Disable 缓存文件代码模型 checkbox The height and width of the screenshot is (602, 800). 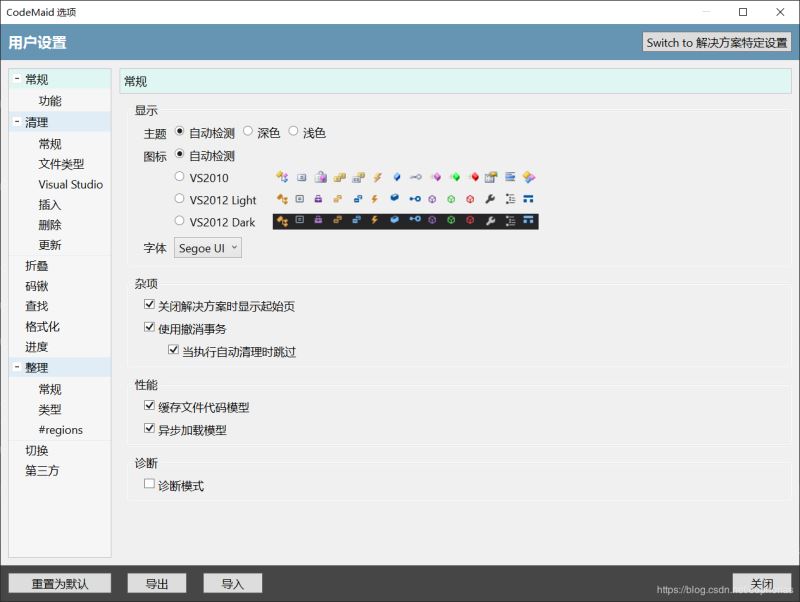(149, 405)
